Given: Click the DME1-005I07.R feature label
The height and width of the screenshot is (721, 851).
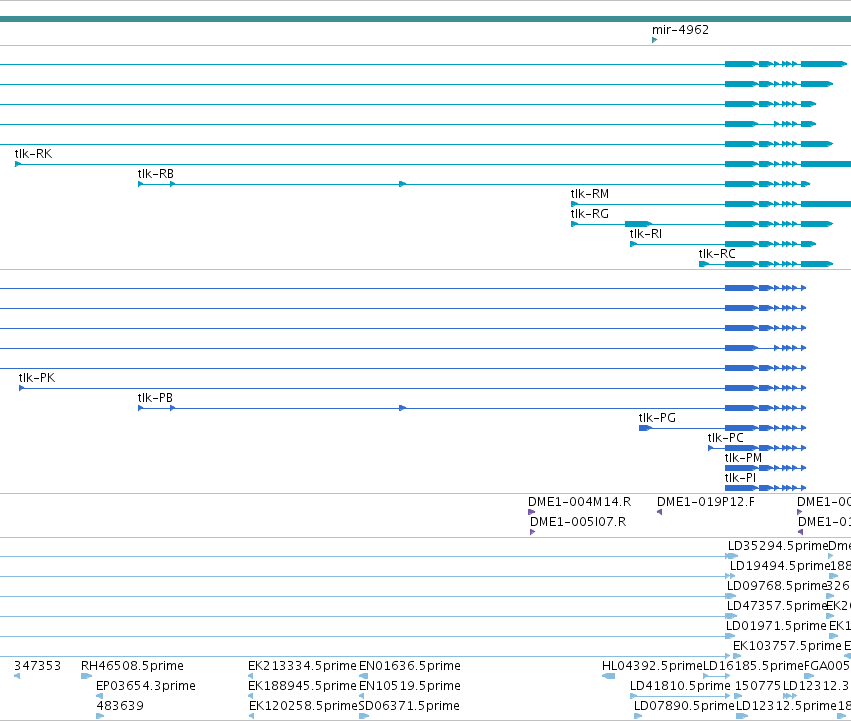Looking at the screenshot, I should tap(577, 522).
